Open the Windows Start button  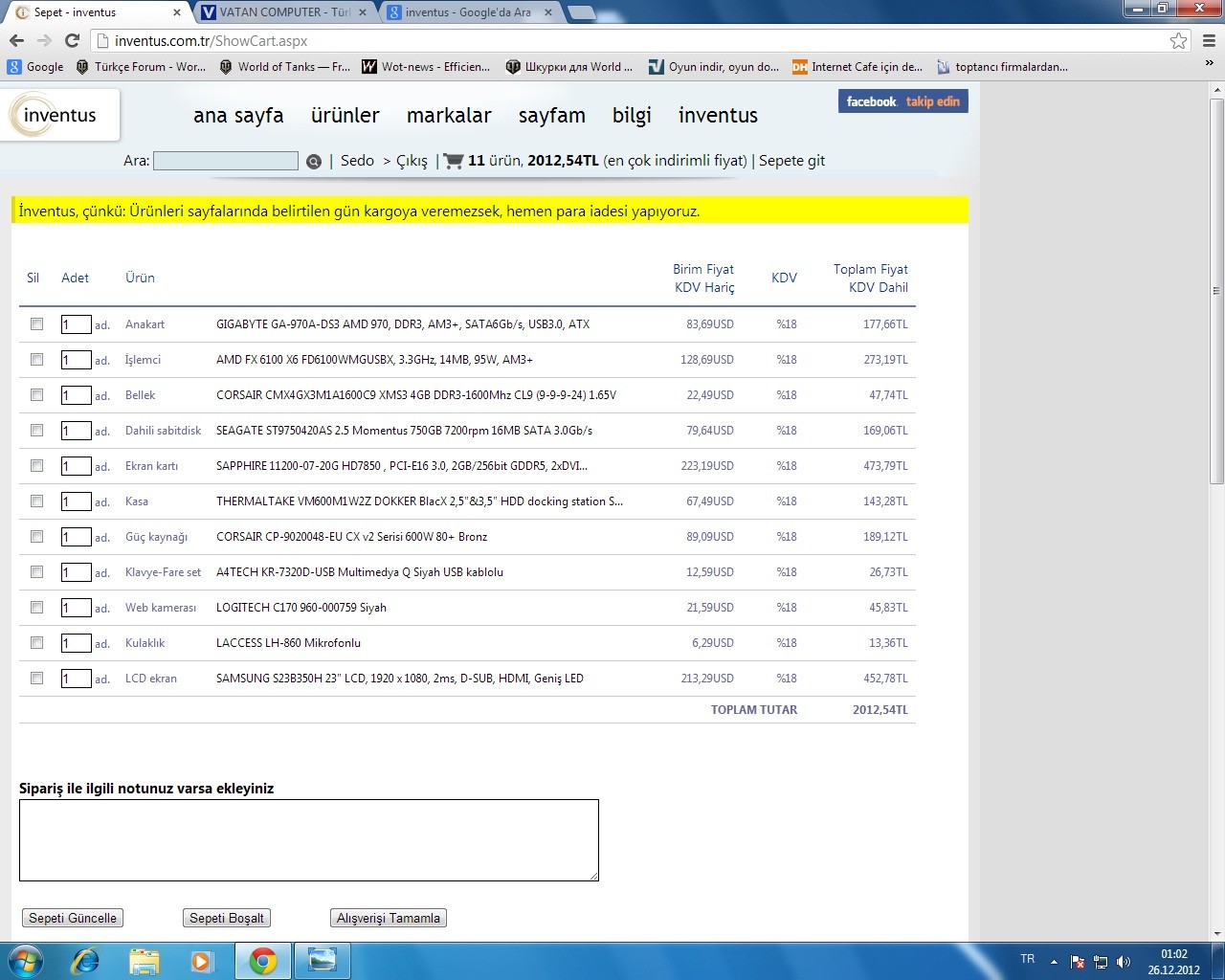coord(25,961)
